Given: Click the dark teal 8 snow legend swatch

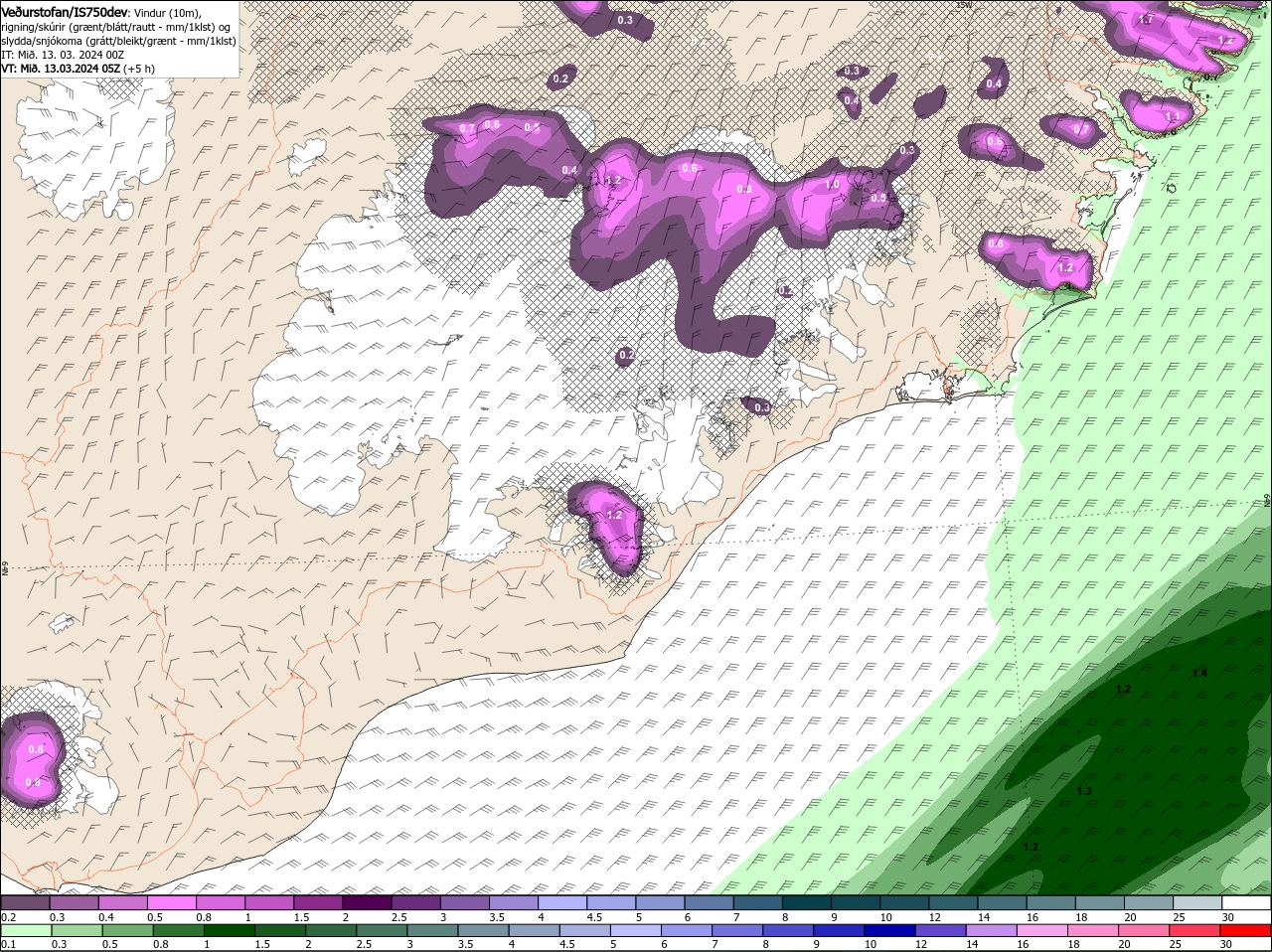Looking at the screenshot, I should click(x=807, y=903).
